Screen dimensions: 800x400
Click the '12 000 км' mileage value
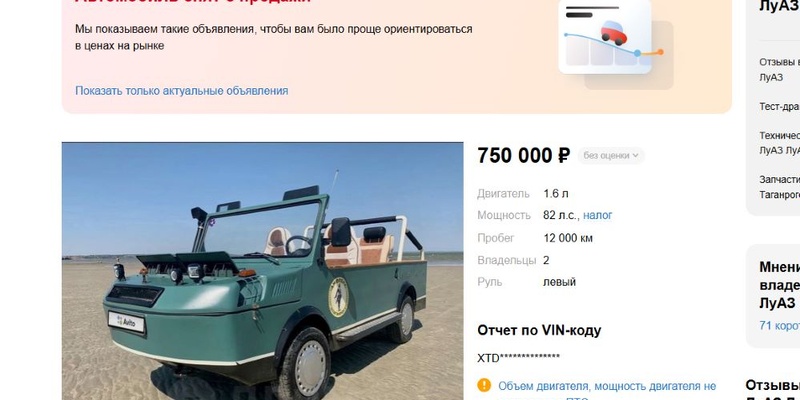(568, 238)
